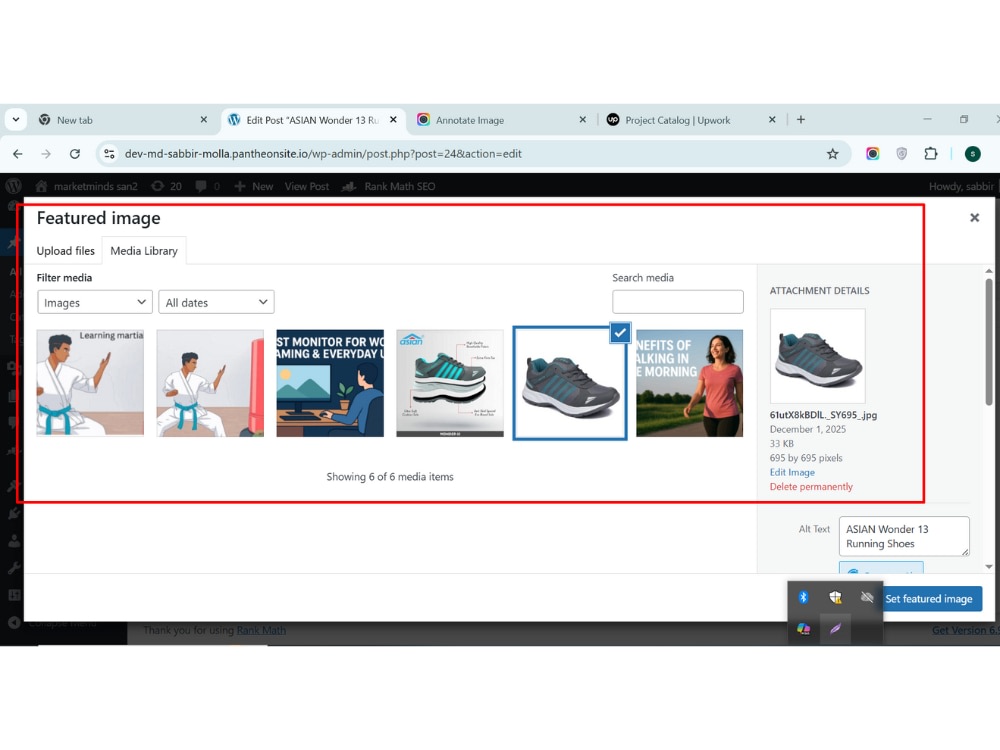Click Delete permanently link
The height and width of the screenshot is (750, 1000).
click(811, 487)
